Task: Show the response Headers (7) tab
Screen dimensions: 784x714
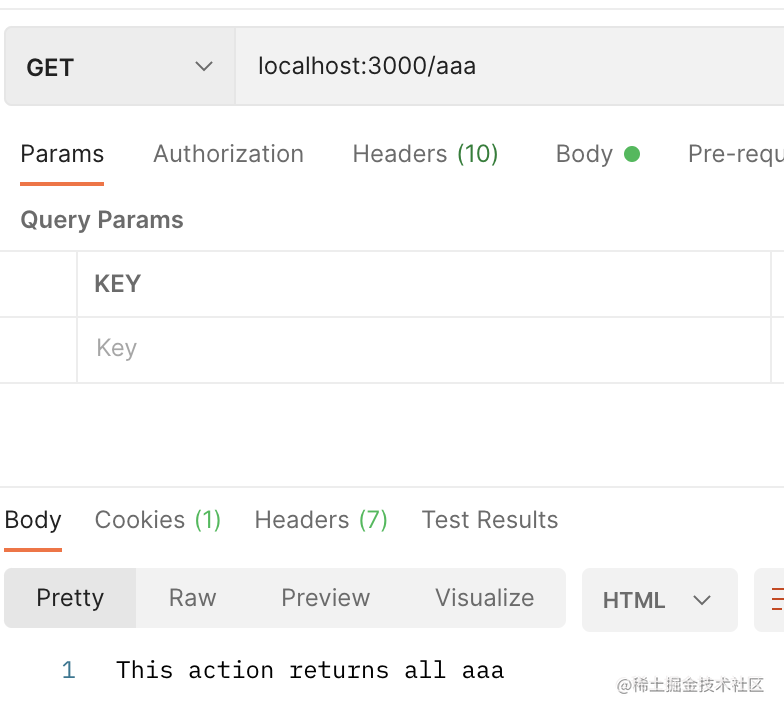Action: pos(321,520)
